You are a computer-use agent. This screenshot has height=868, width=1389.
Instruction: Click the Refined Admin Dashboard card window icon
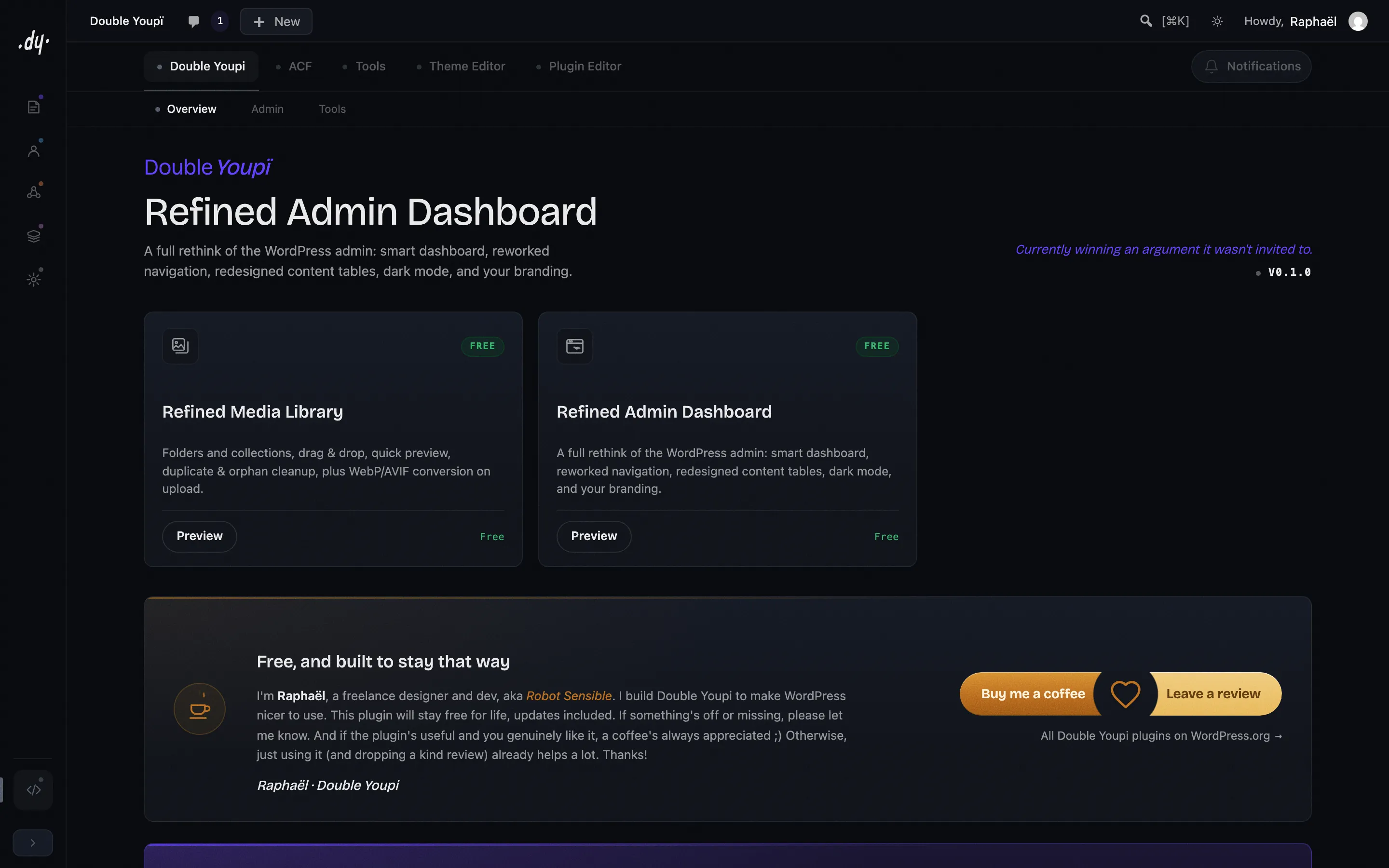574,346
